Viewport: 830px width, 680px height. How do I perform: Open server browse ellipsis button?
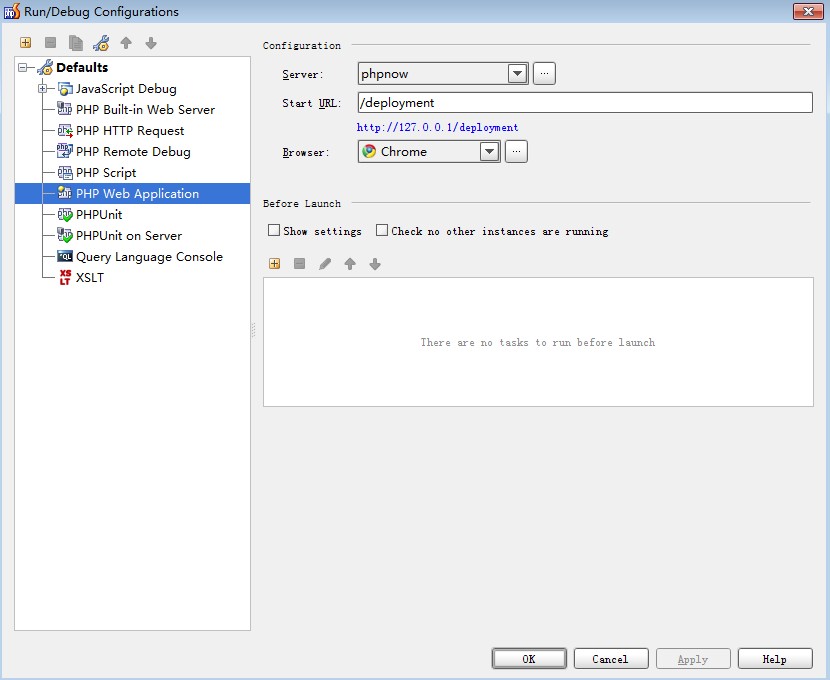(x=544, y=74)
